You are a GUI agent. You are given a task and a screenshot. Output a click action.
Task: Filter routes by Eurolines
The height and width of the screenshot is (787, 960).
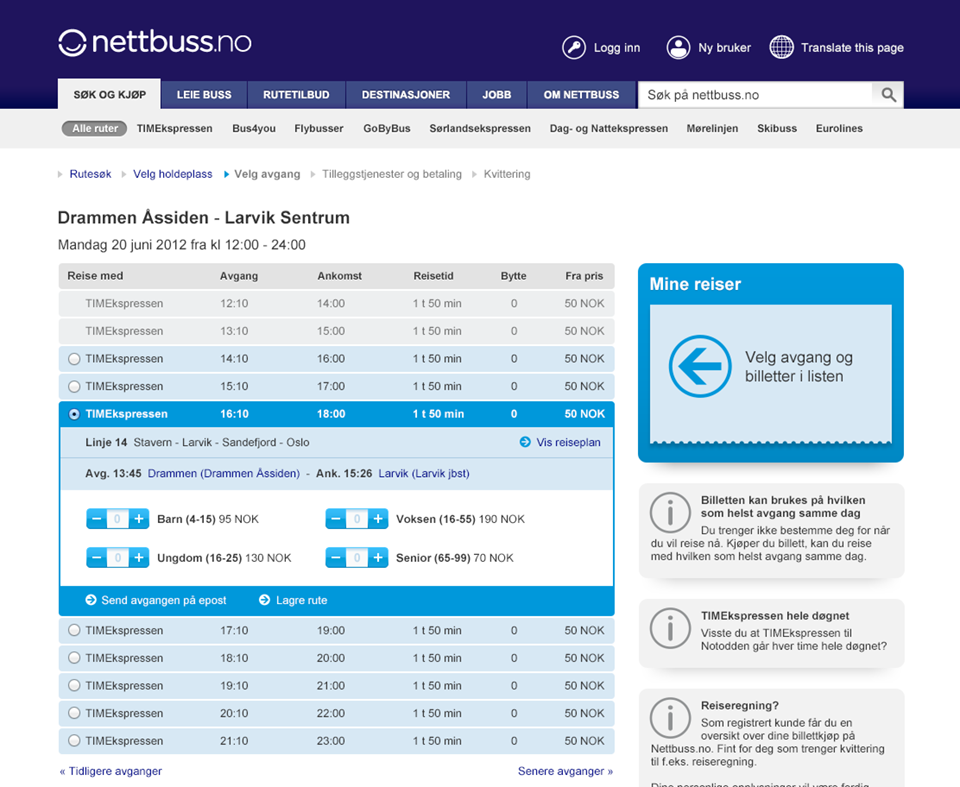click(x=839, y=129)
